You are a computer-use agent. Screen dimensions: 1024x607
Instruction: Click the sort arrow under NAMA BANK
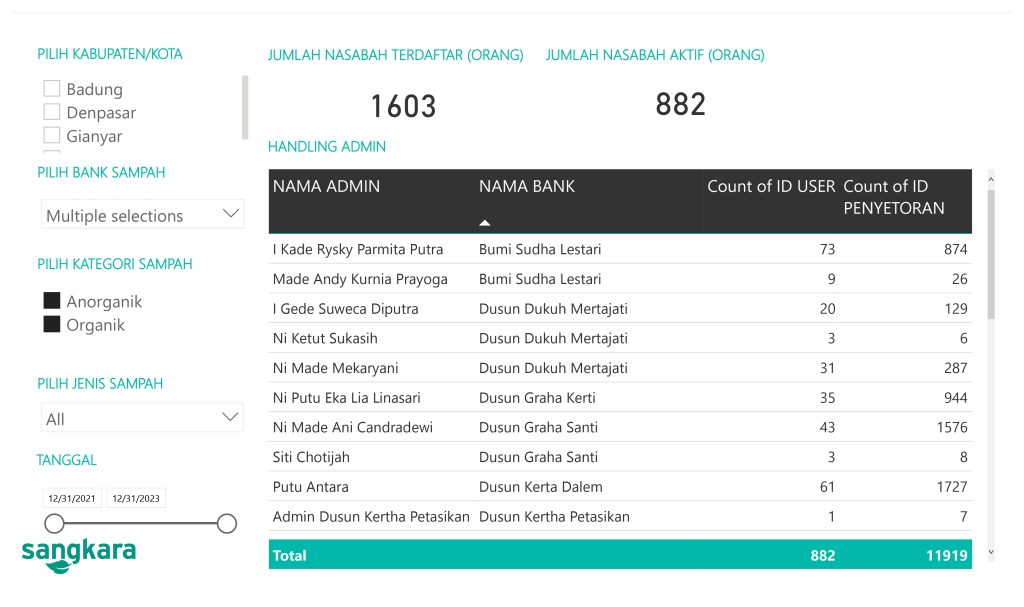pos(485,221)
